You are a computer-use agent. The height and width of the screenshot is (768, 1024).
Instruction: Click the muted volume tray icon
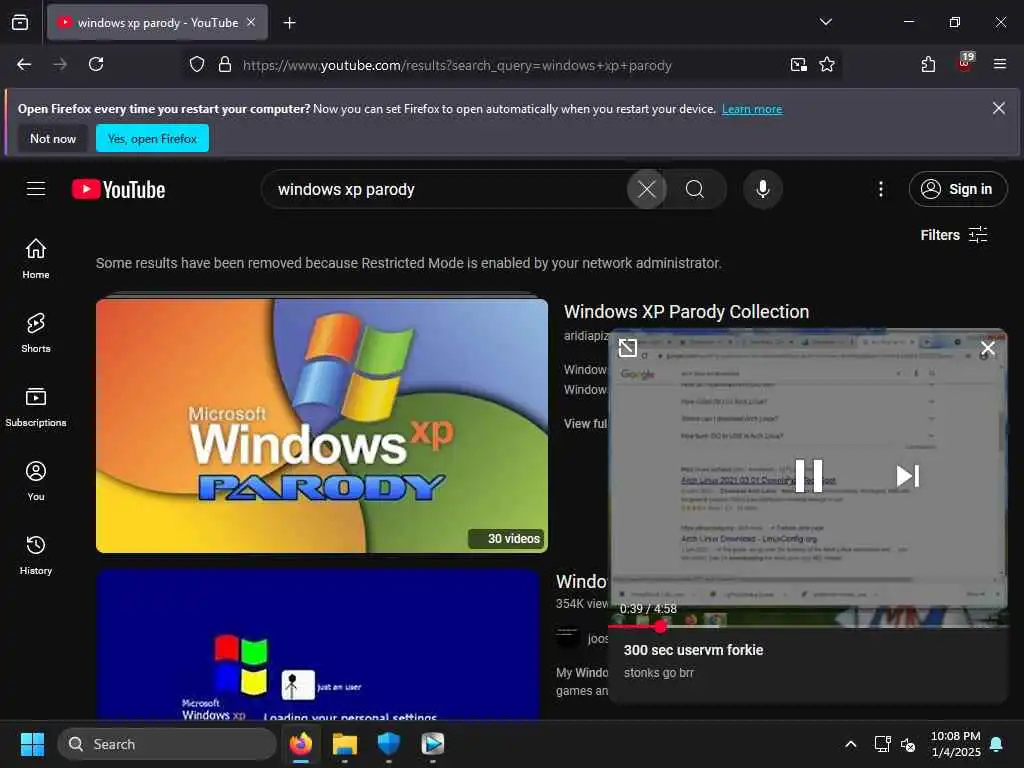908,744
